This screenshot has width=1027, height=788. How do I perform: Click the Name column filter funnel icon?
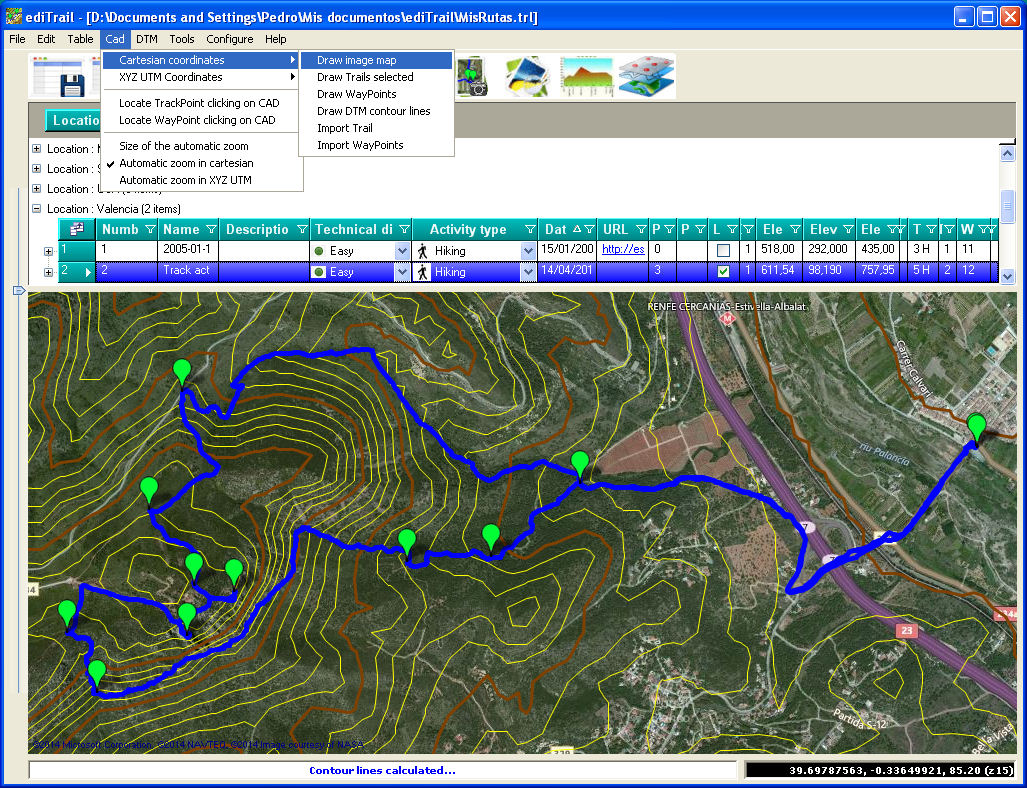click(211, 230)
